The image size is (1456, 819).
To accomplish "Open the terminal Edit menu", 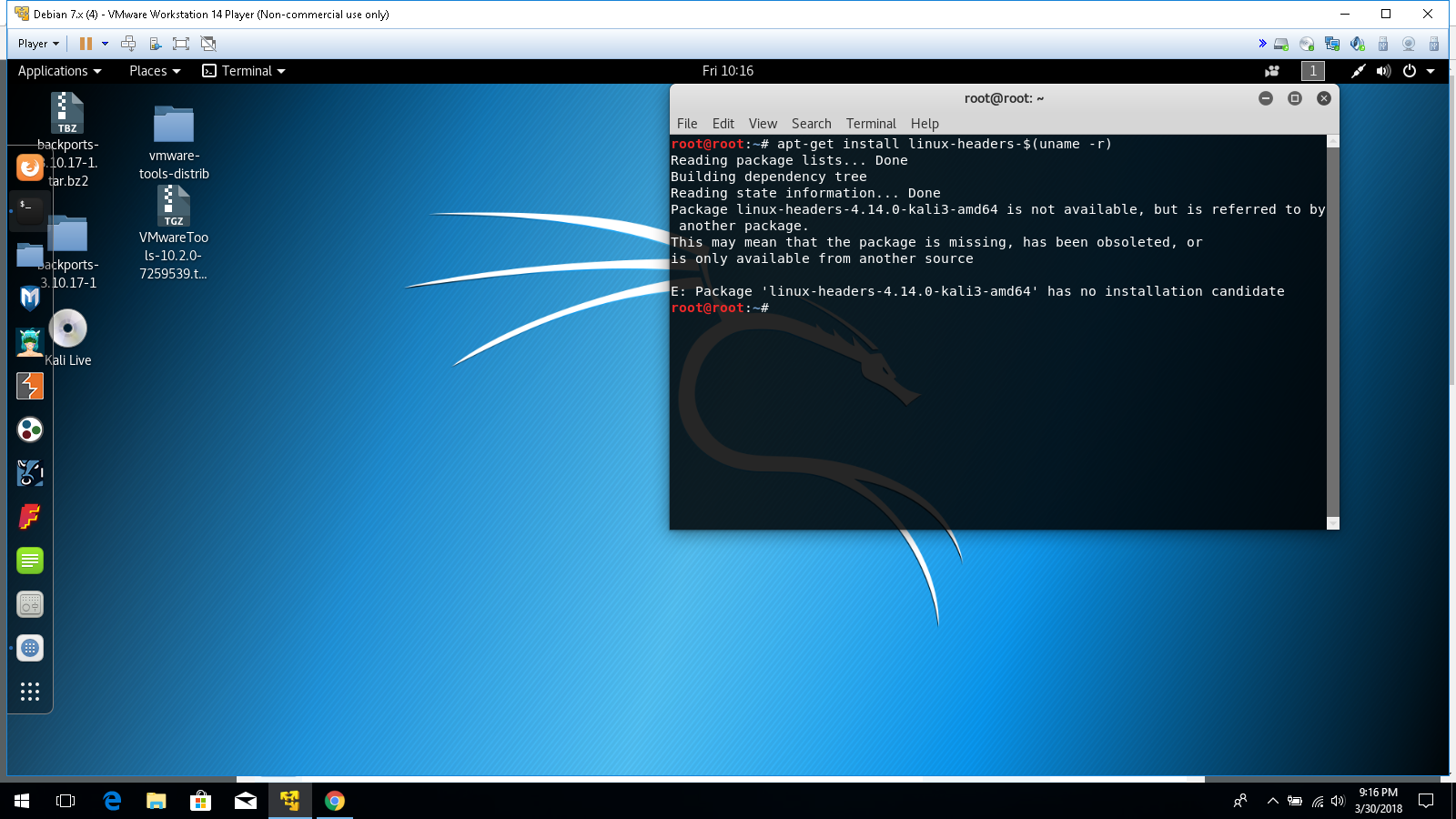I will pyautogui.click(x=723, y=124).
